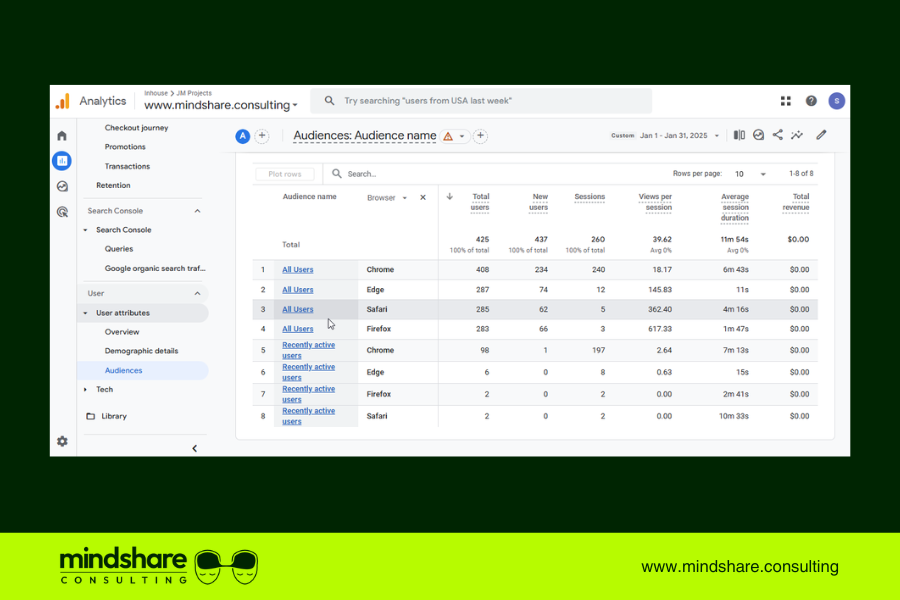Image resolution: width=900 pixels, height=600 pixels.
Task: Open the Google apps grid icon
Action: (x=785, y=101)
